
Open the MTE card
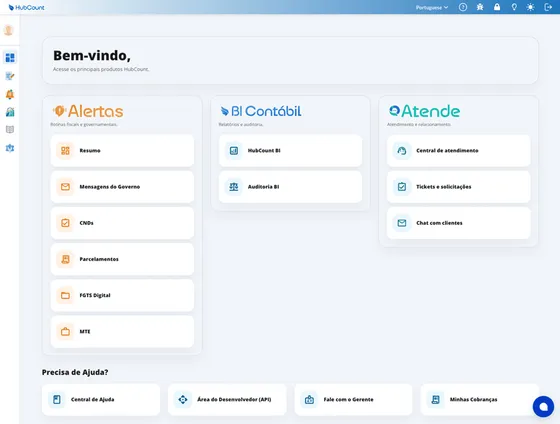122,331
